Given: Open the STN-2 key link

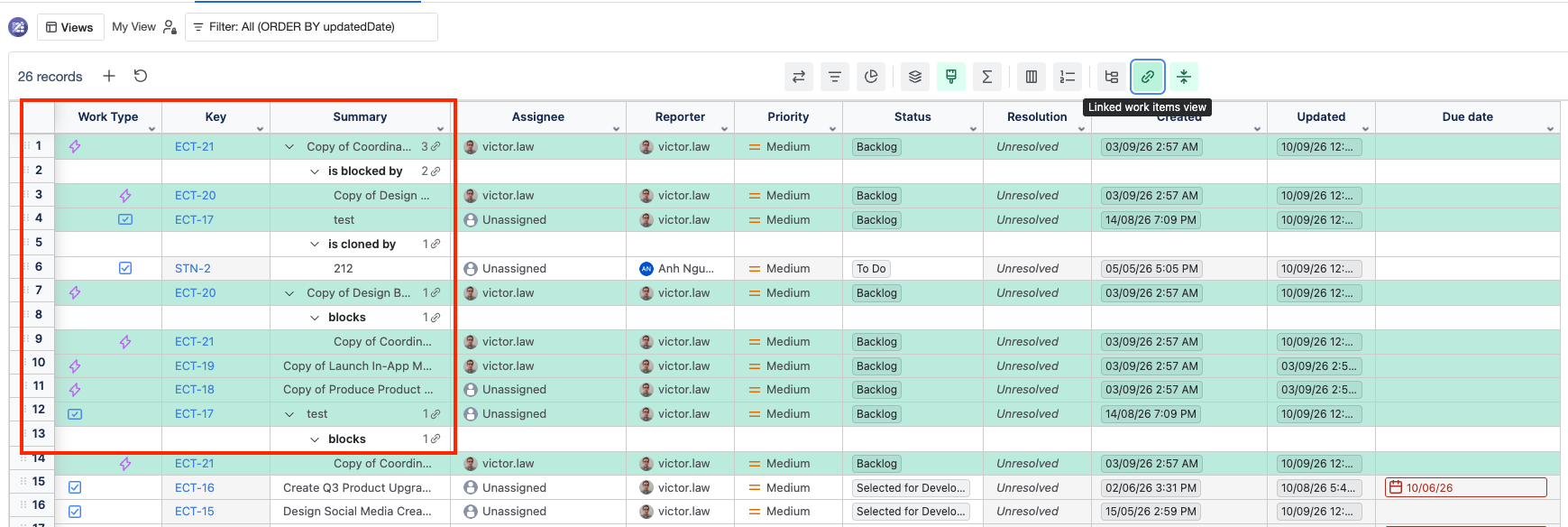Looking at the screenshot, I should pyautogui.click(x=193, y=268).
